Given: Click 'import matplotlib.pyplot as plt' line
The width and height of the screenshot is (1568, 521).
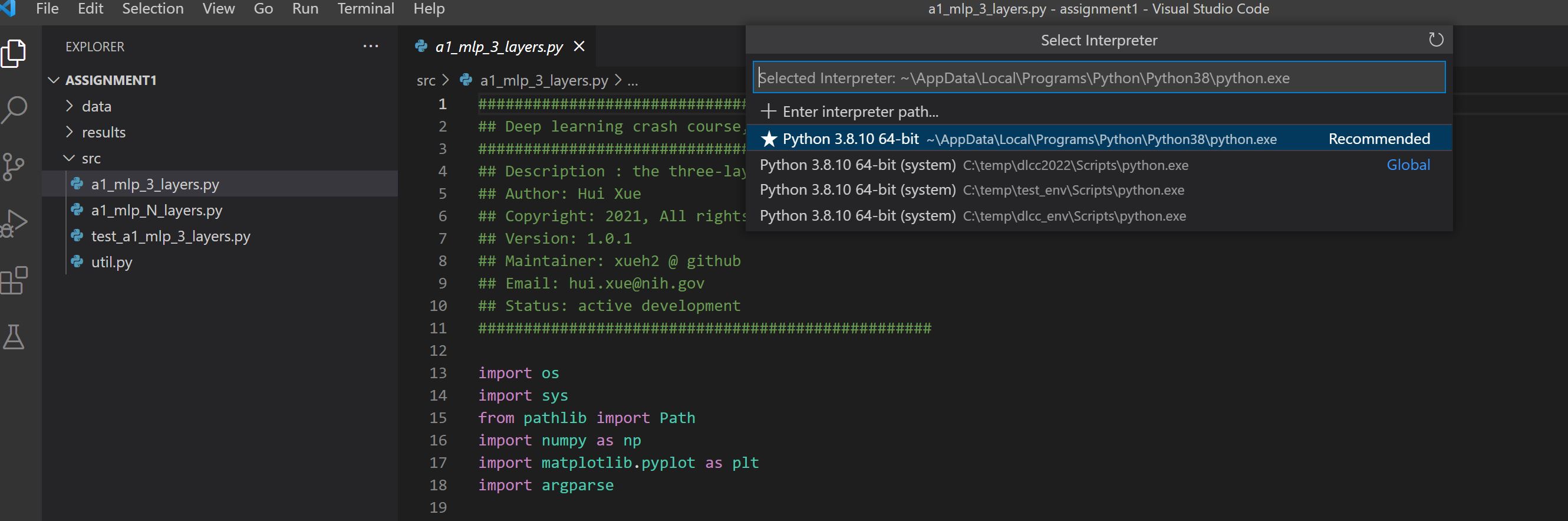Looking at the screenshot, I should 618,463.
